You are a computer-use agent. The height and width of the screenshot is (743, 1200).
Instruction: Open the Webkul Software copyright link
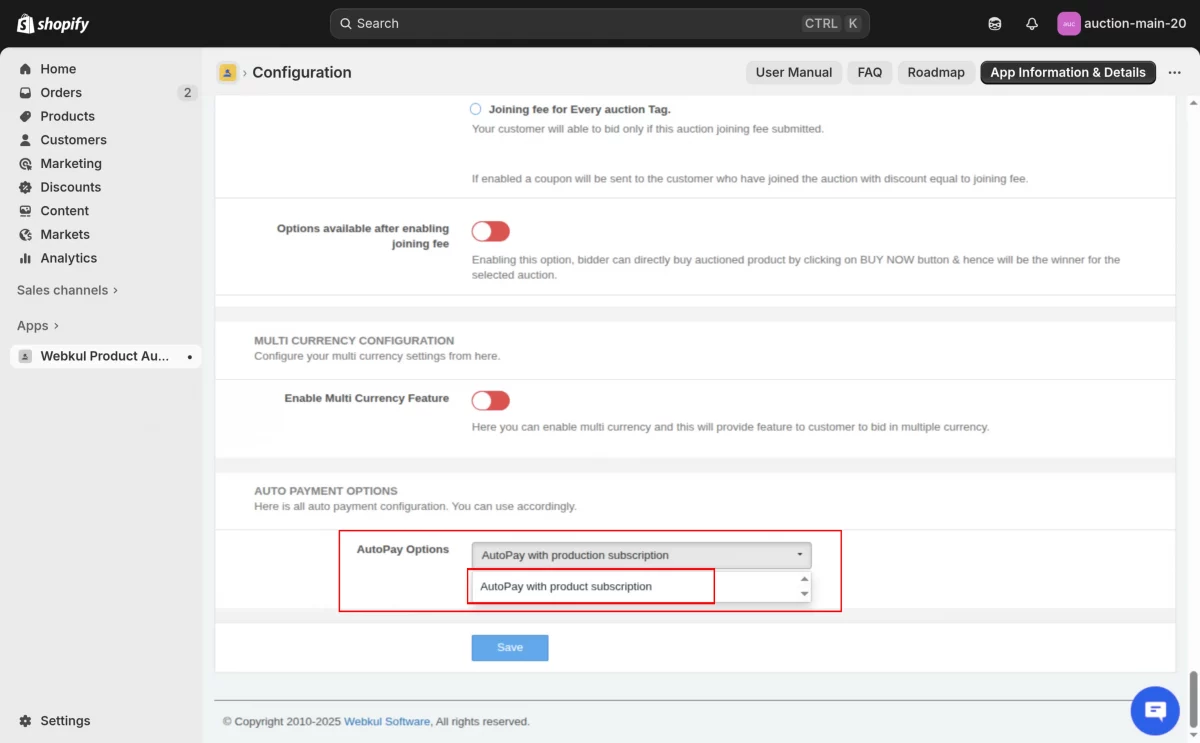[x=386, y=721]
